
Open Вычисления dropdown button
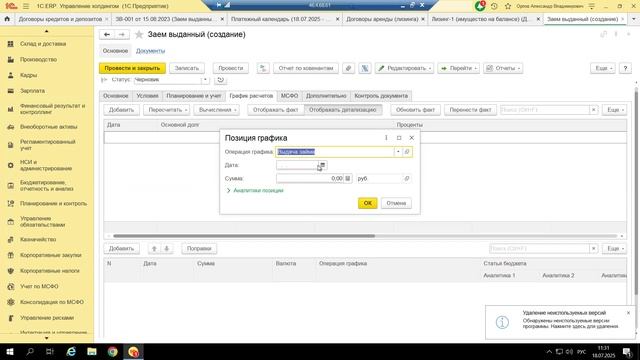point(217,110)
